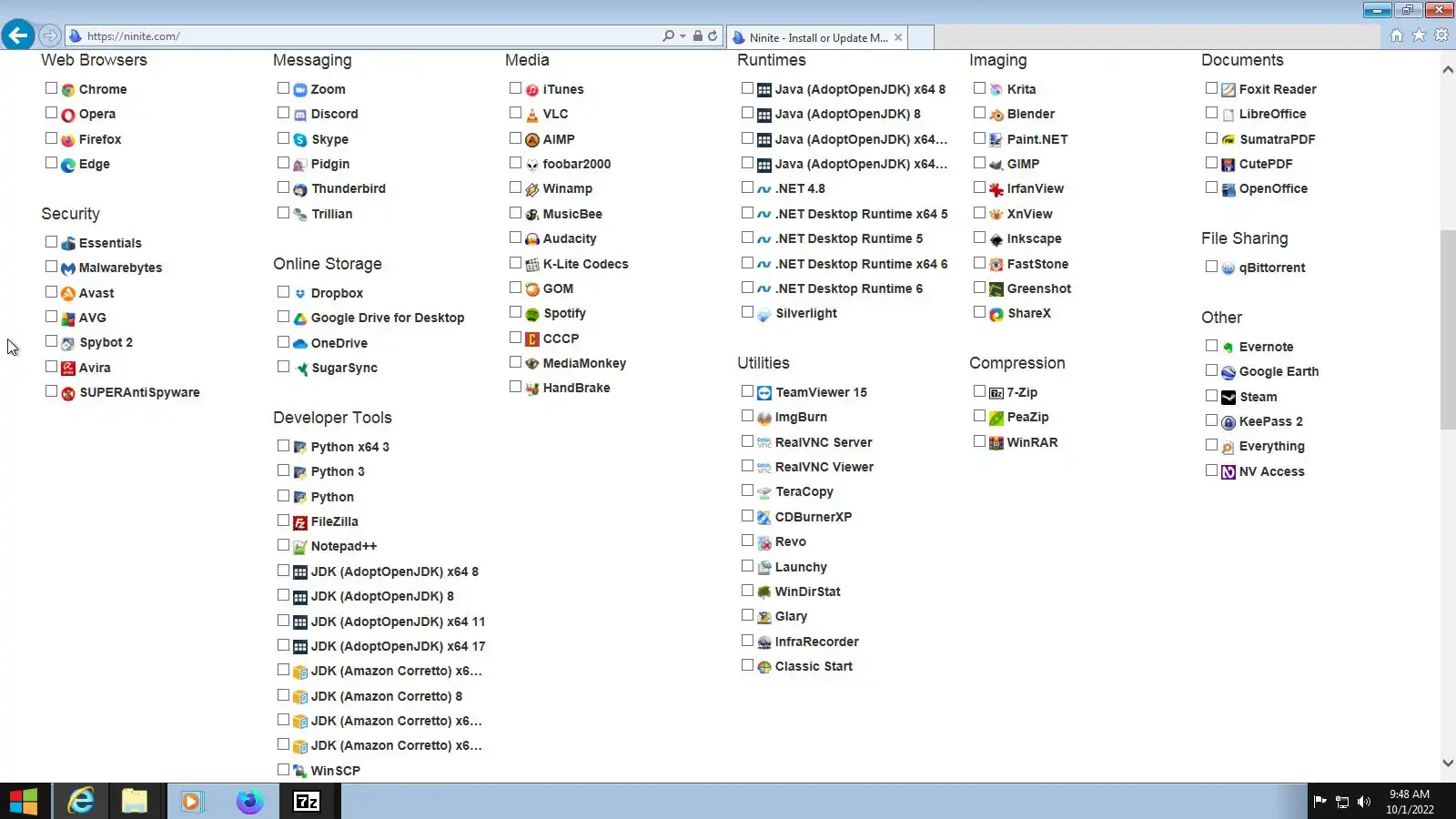Refresh the ninite.com page
Viewport: 1456px width, 819px height.
[x=713, y=36]
